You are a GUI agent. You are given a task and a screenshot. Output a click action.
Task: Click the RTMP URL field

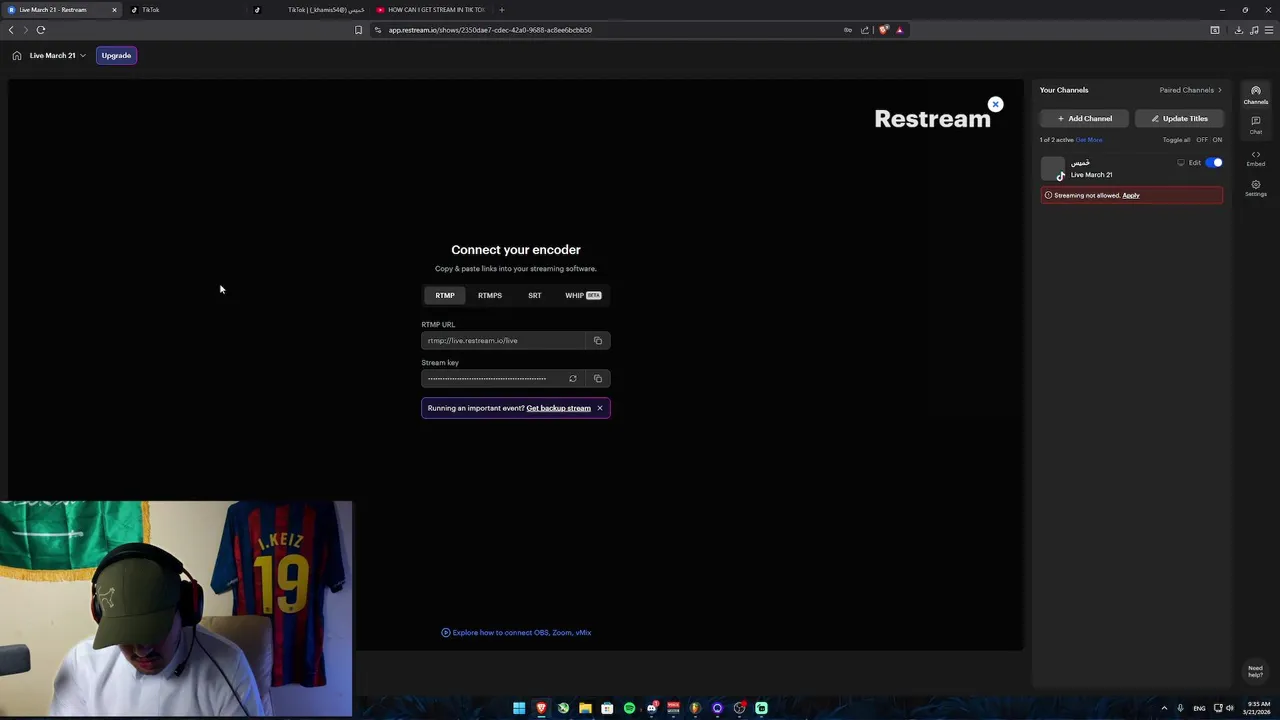coord(503,341)
